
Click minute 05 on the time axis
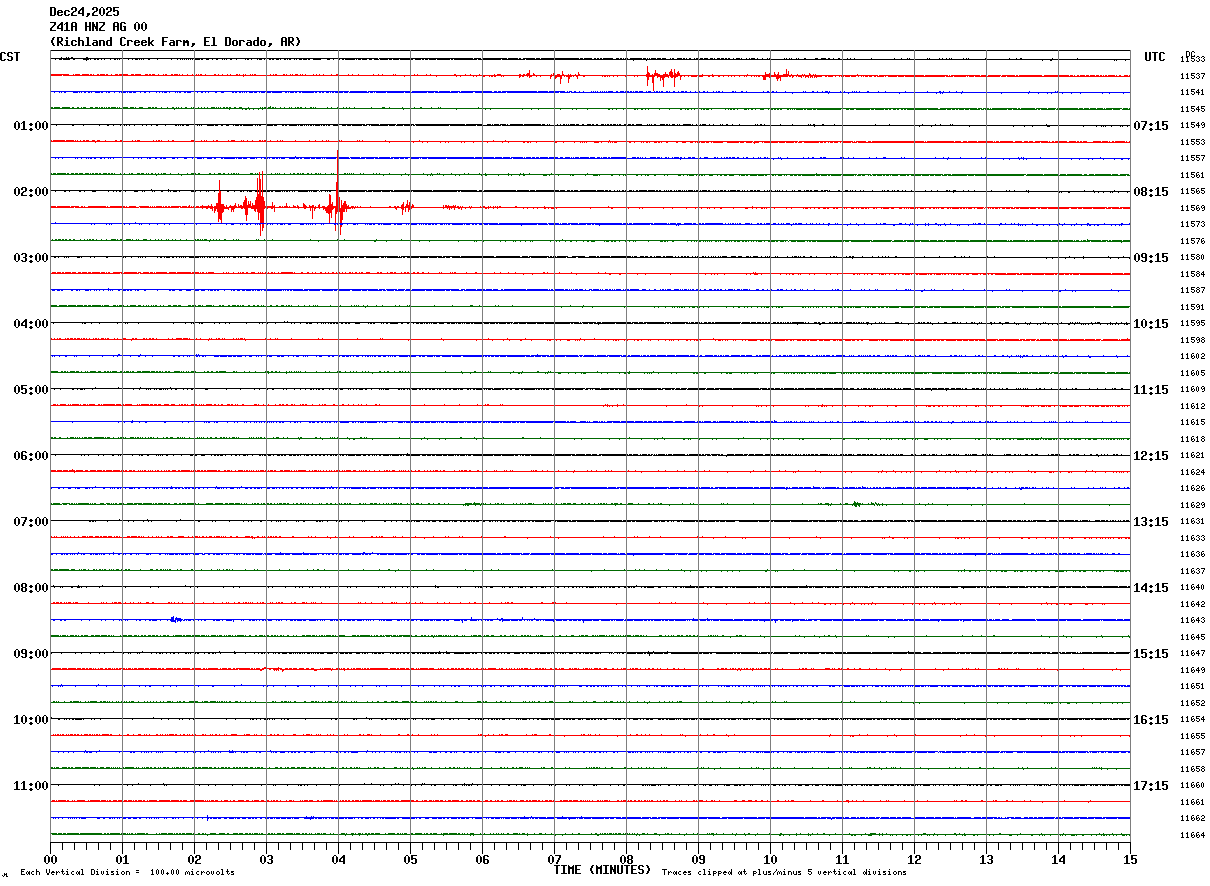(x=410, y=859)
